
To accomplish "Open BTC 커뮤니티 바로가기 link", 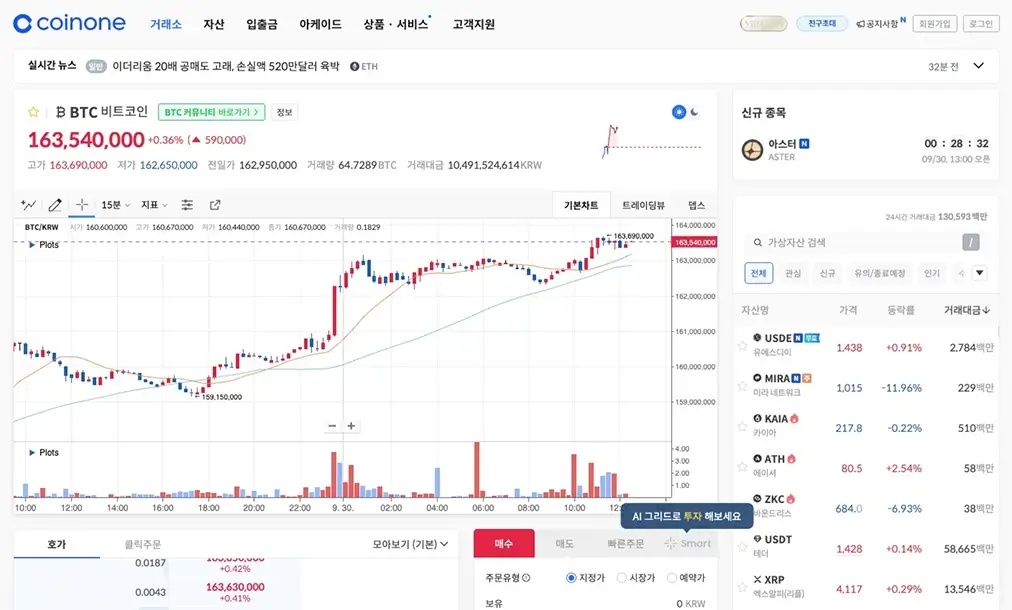I will [211, 112].
